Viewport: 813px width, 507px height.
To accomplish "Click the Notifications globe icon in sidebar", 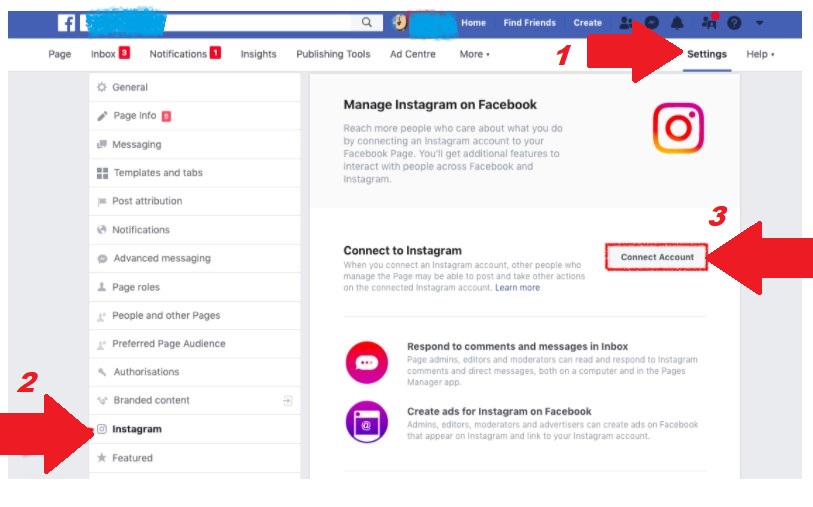I will [x=102, y=230].
